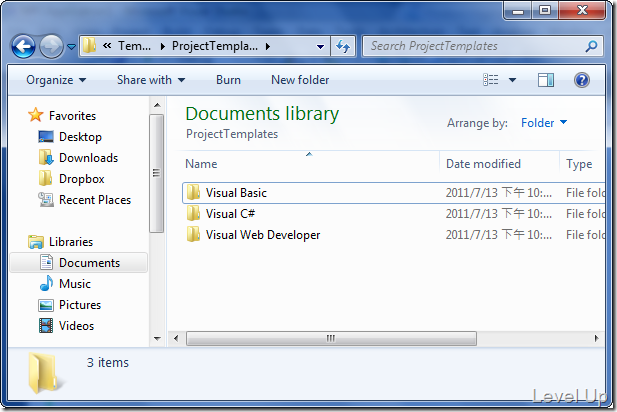Open the Dropbox favorite

81,179
